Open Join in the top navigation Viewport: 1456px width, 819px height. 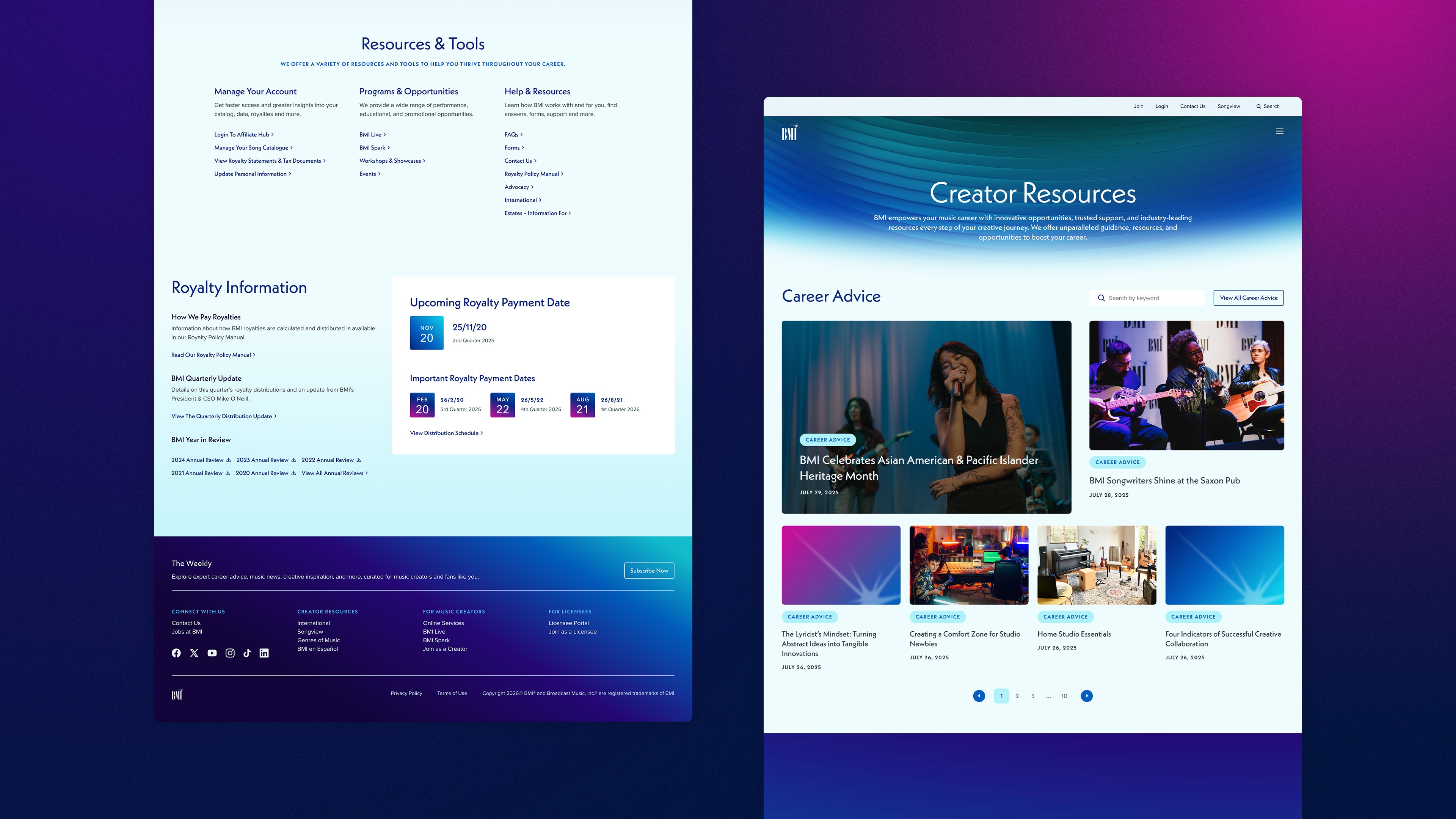point(1138,106)
